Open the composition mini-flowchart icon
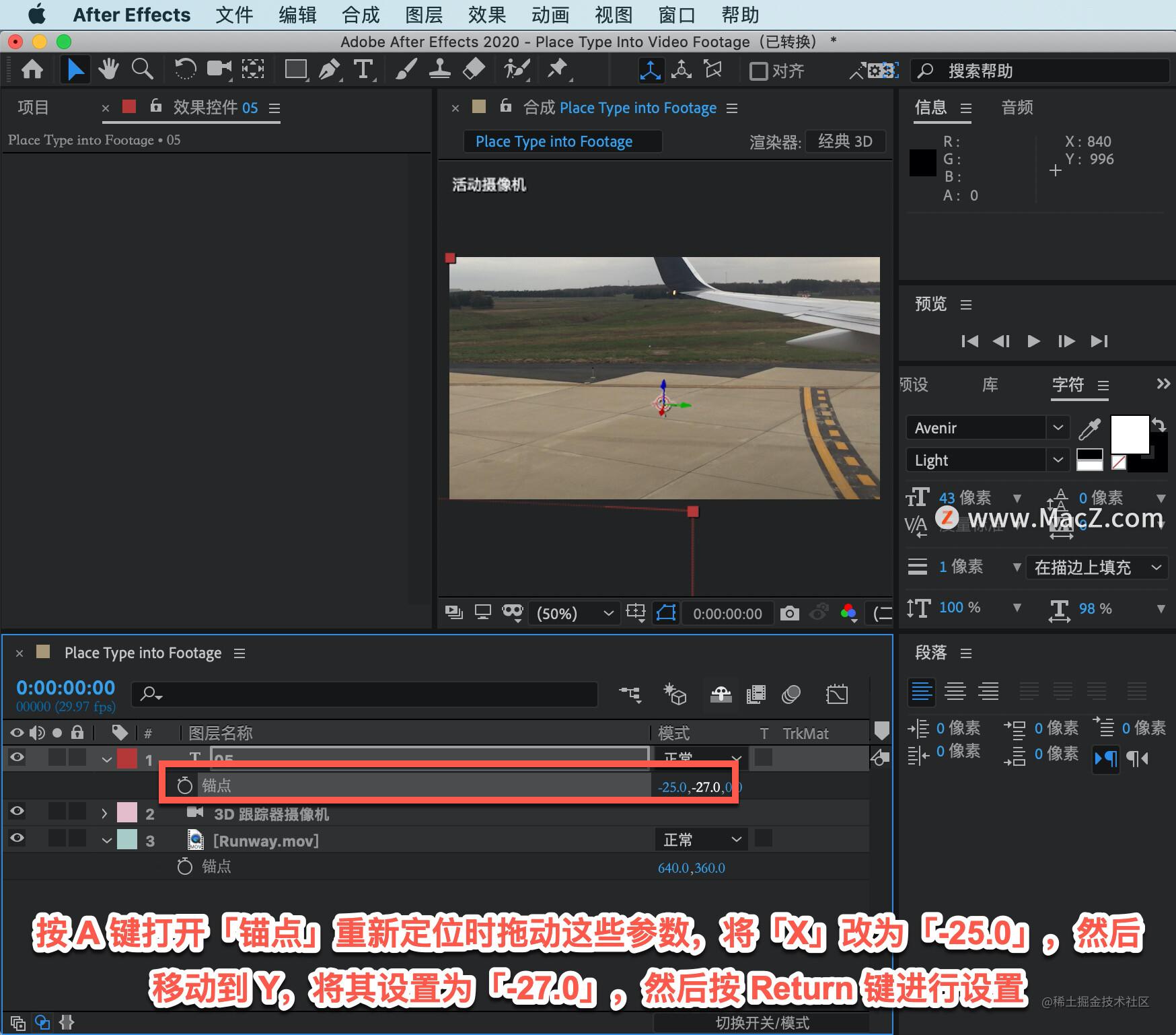 [630, 694]
